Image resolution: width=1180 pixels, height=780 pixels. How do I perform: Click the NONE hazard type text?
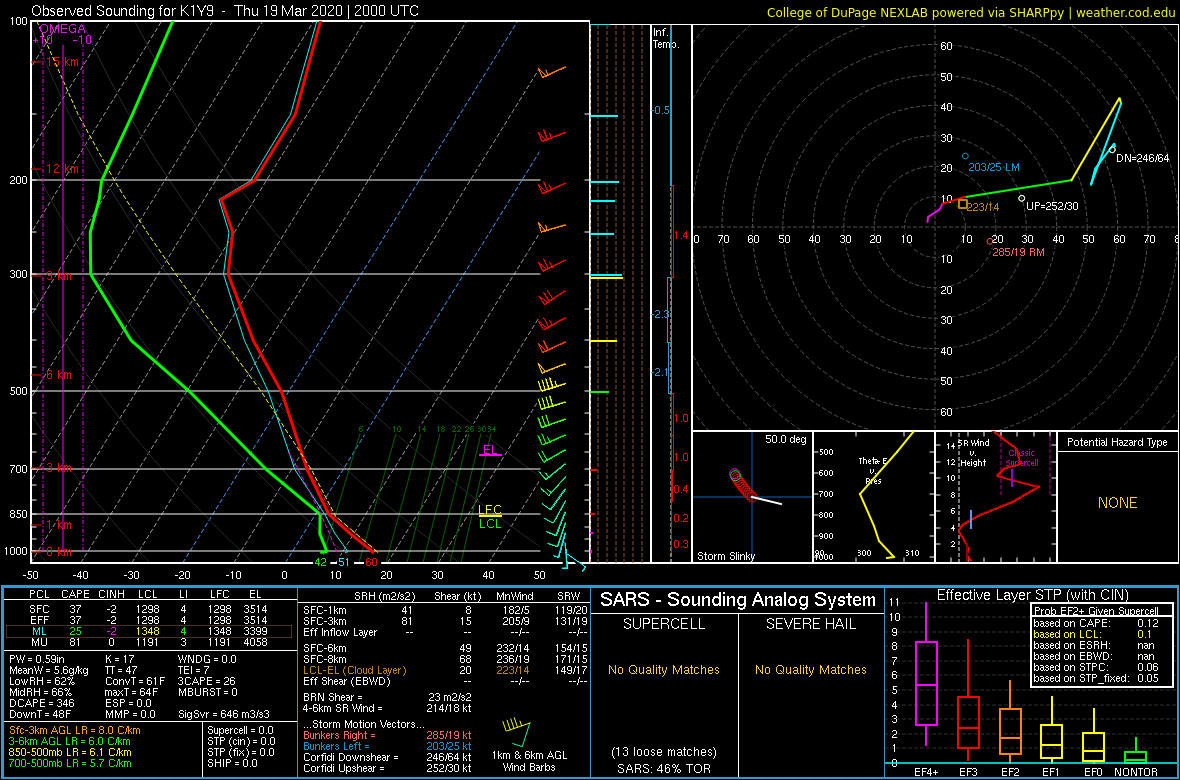click(1117, 503)
